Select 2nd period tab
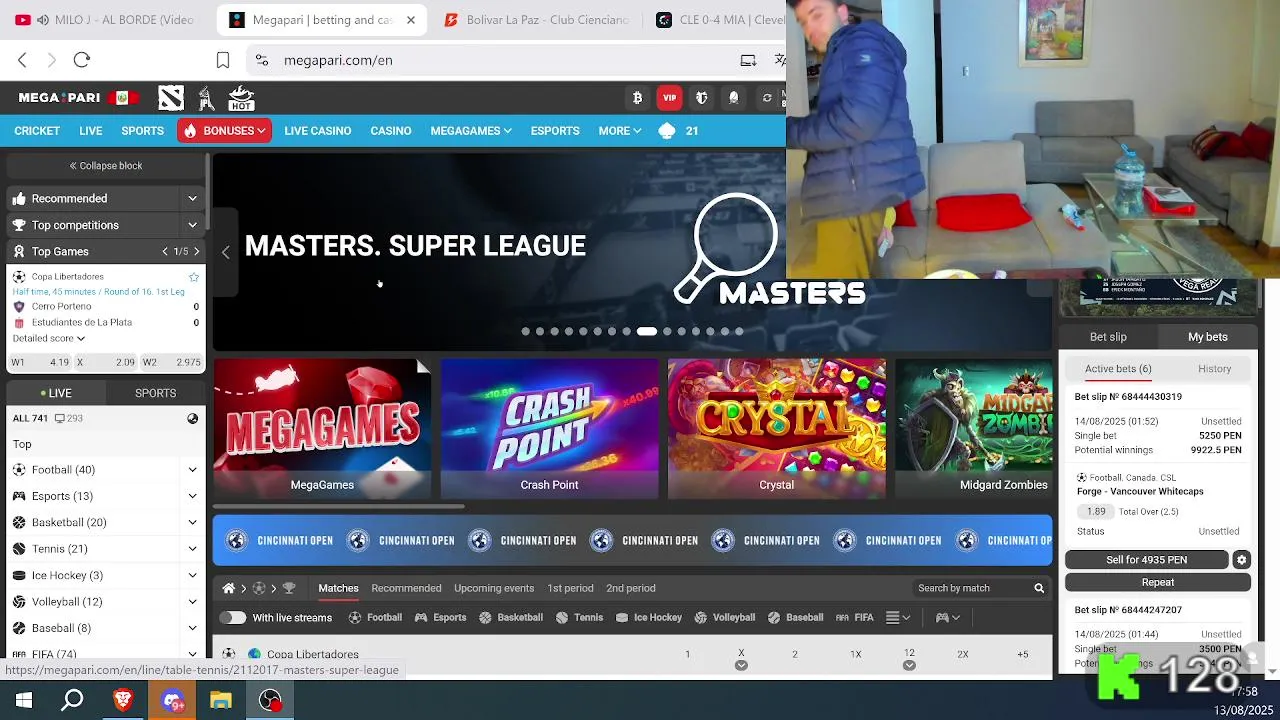This screenshot has width=1280, height=720. [631, 588]
